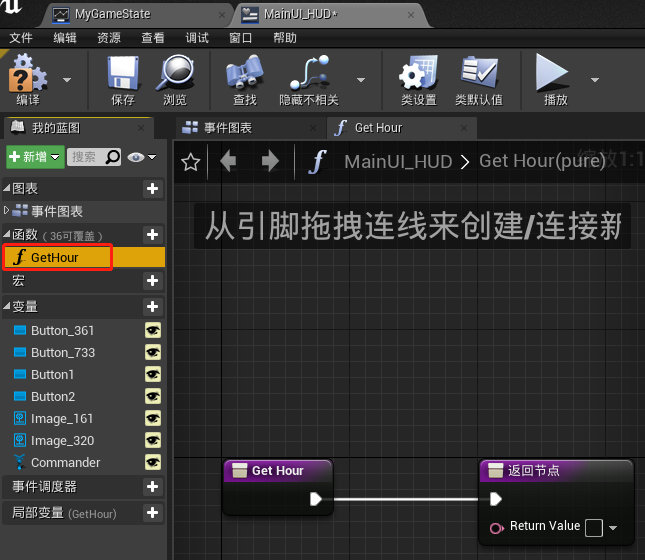
Task: Click the green 新增 add button
Action: pyautogui.click(x=35, y=157)
